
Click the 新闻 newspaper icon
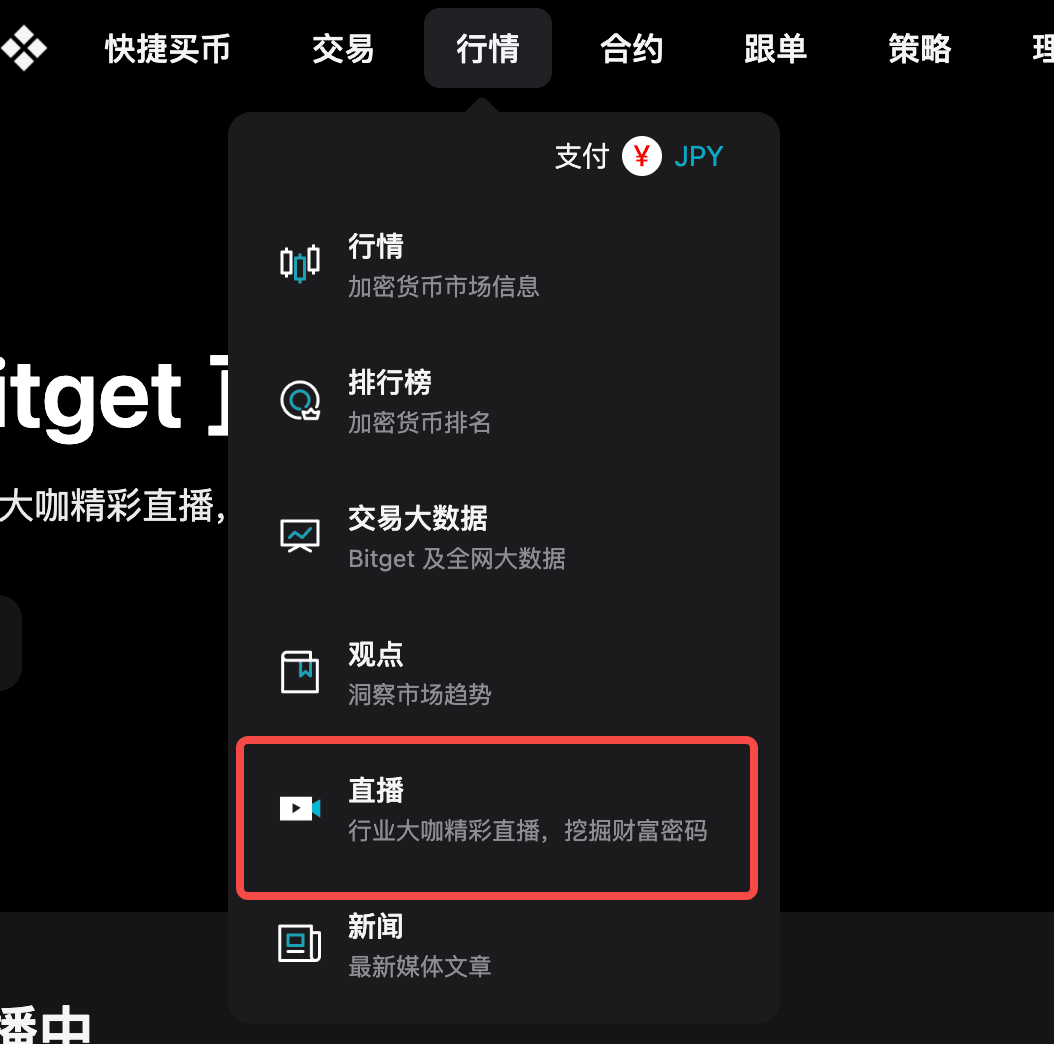tap(300, 943)
